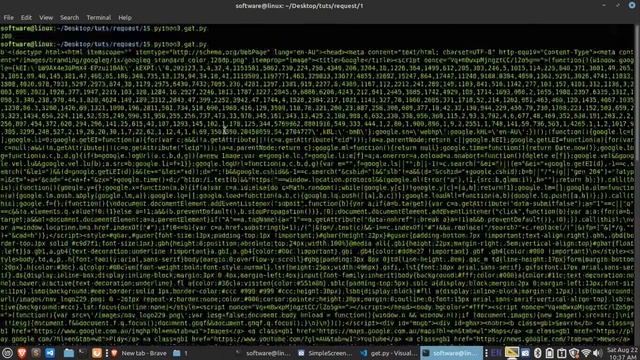The height and width of the screenshot is (360, 640).
Task: Open the Bluetooth tray icon
Action: click(538, 353)
